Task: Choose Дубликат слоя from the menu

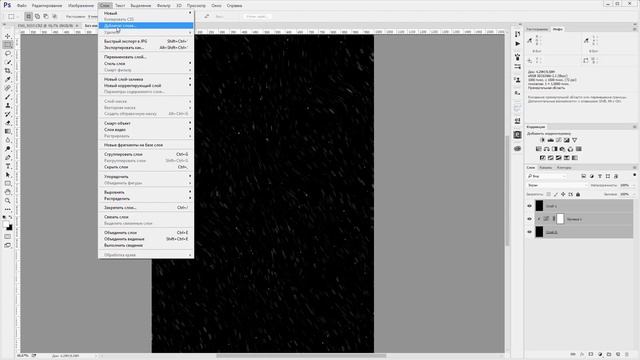Action: pyautogui.click(x=146, y=25)
